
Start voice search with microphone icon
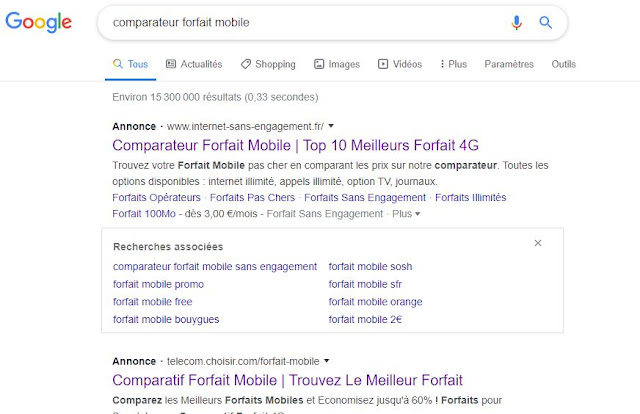coord(517,22)
